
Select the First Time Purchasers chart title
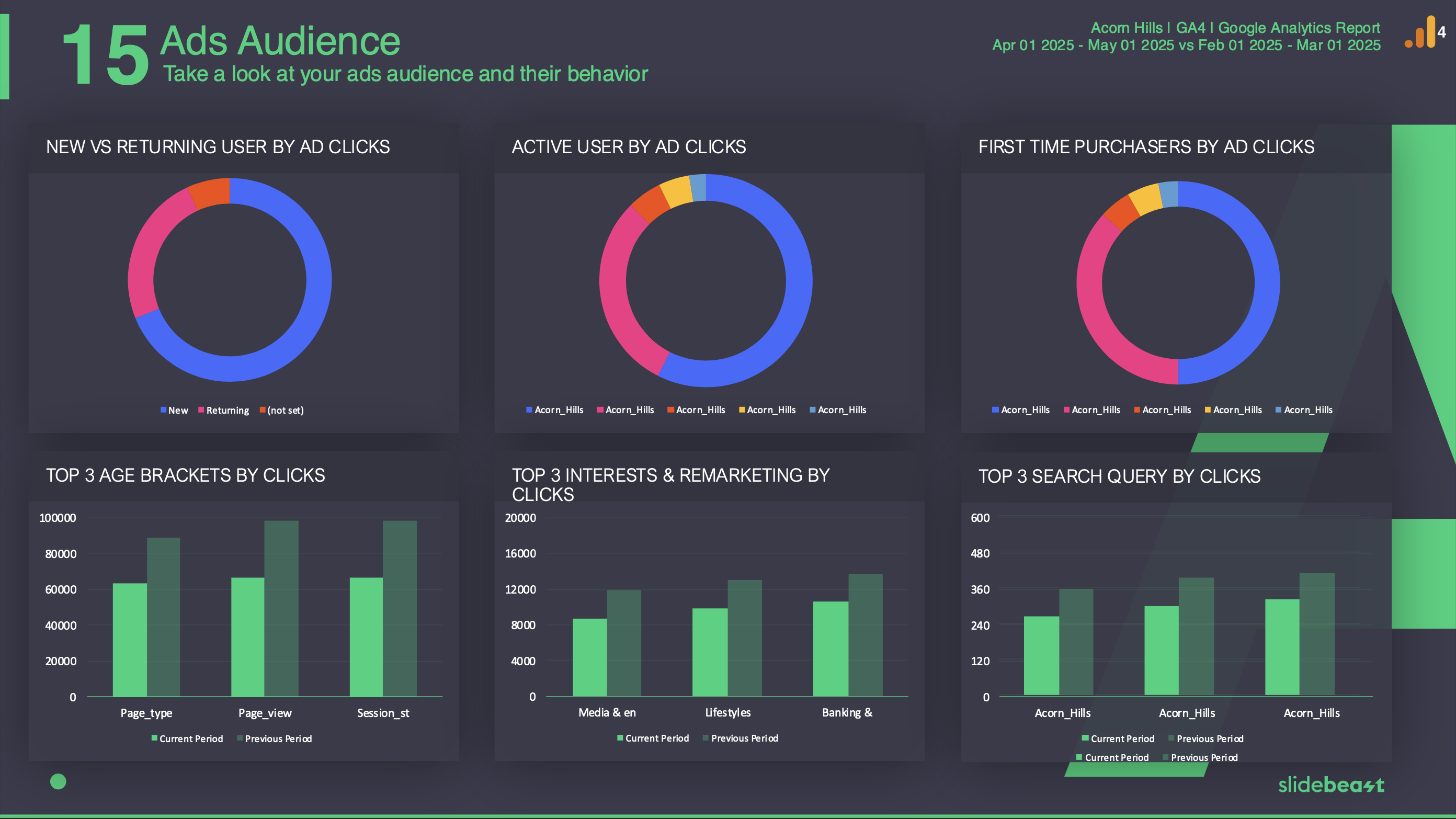click(1146, 147)
